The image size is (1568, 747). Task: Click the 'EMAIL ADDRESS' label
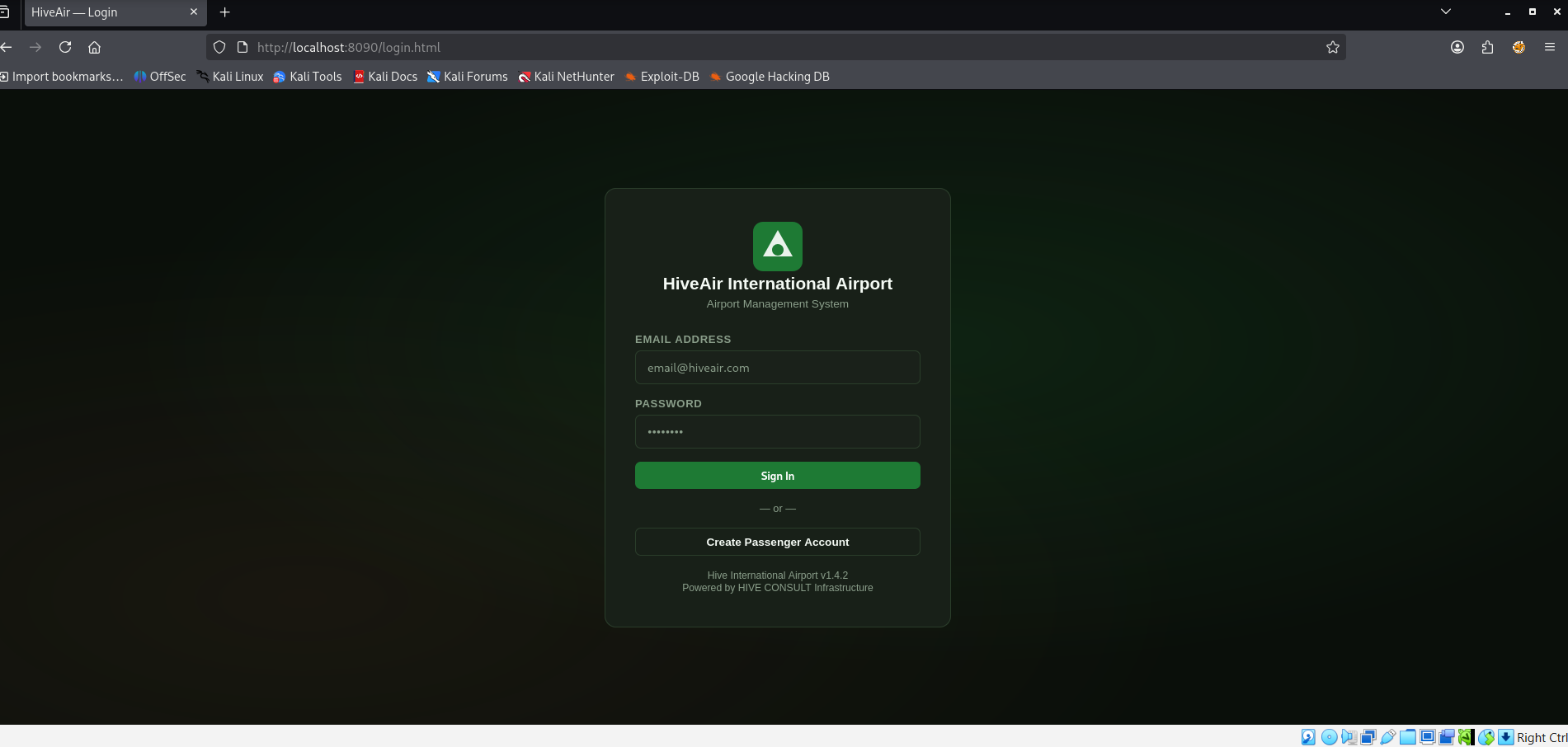tap(683, 340)
